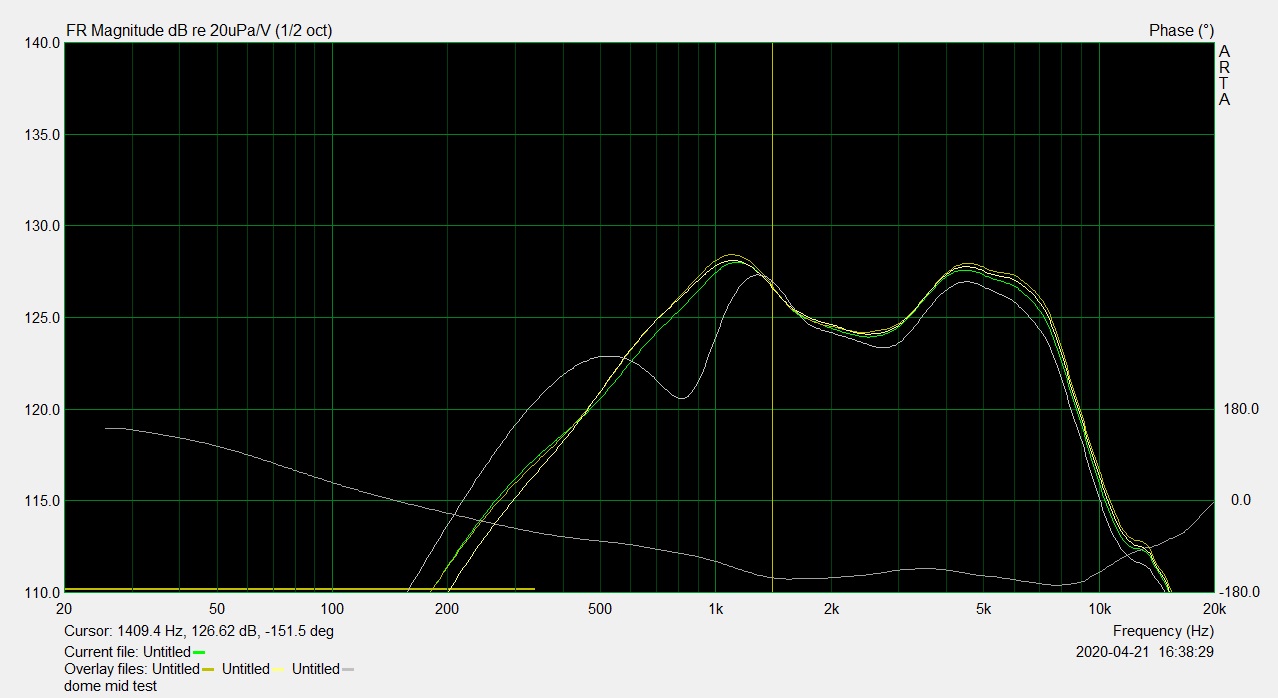Click the 0.0 phase axis value

[x=1240, y=500]
